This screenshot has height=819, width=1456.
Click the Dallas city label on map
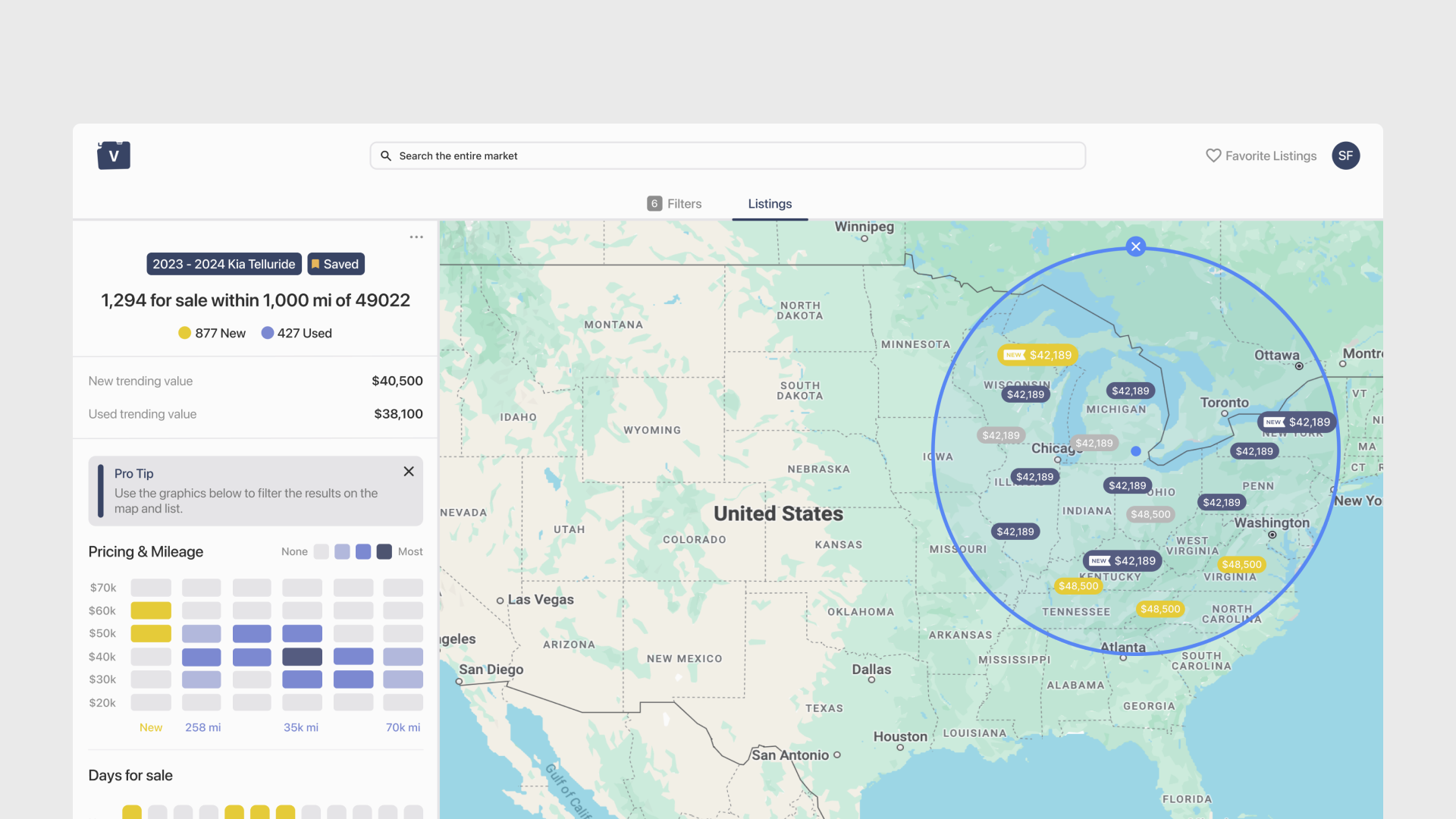click(871, 670)
